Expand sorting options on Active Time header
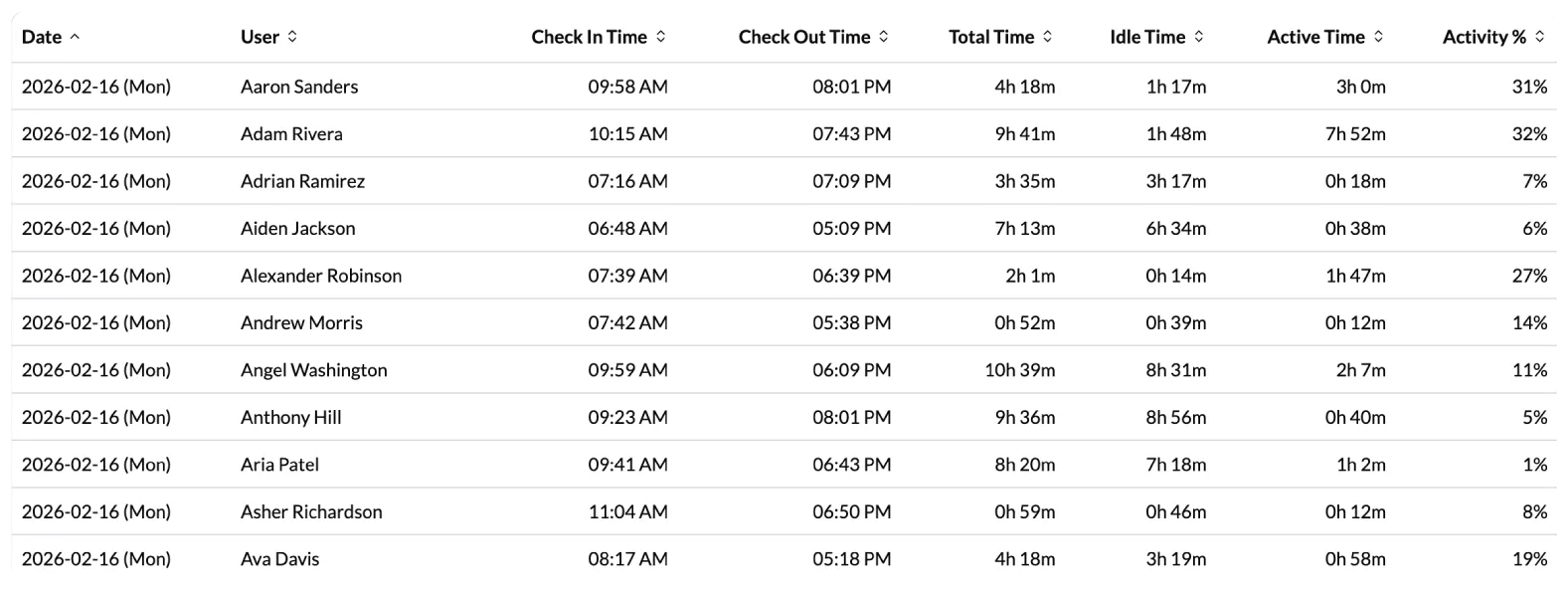This screenshot has width=1568, height=597. coord(1378,36)
